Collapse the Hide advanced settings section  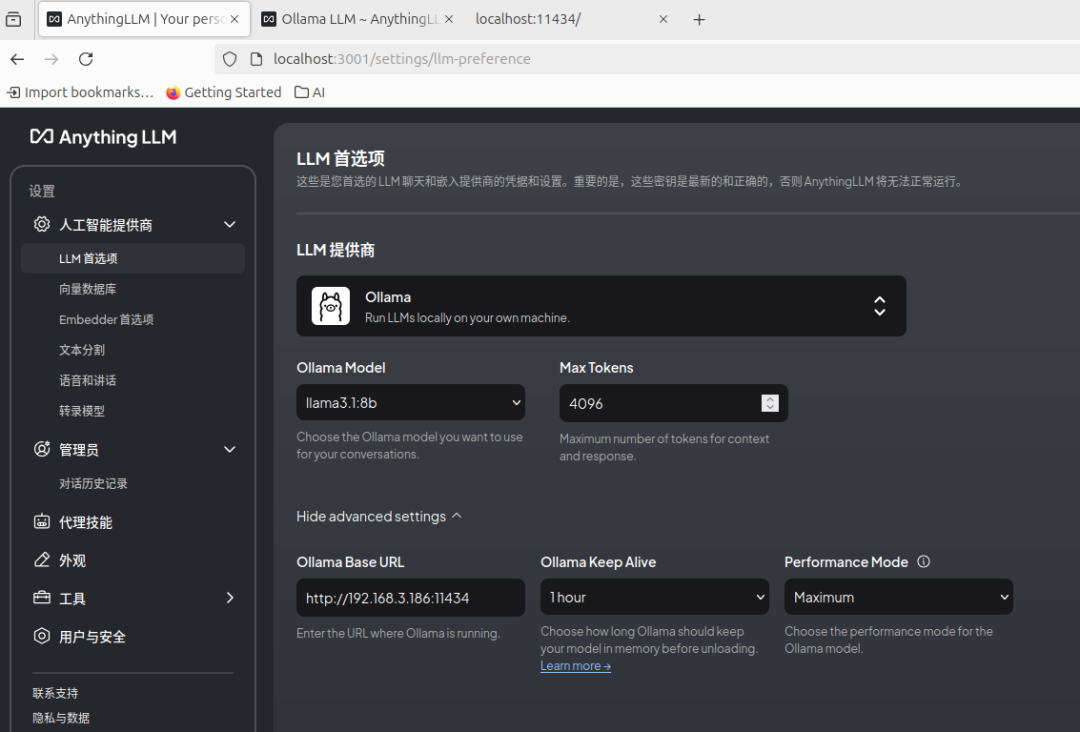pyautogui.click(x=378, y=516)
